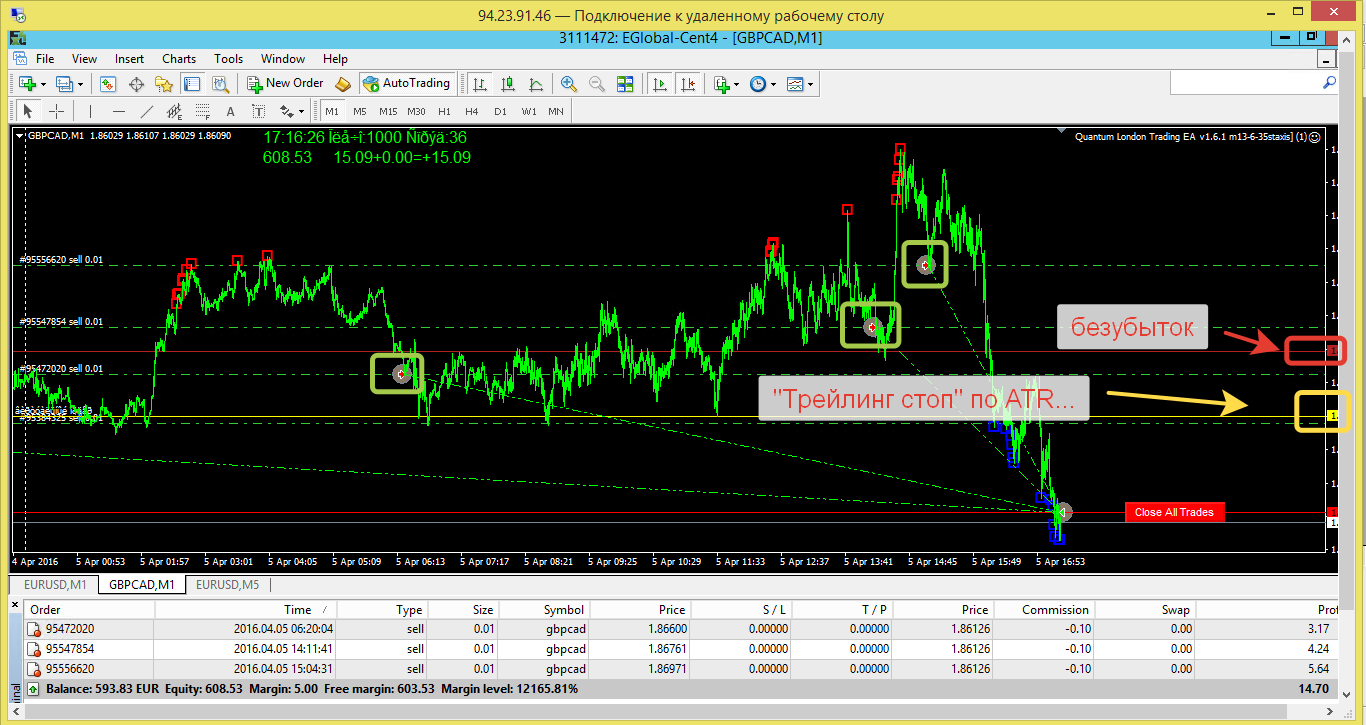Viewport: 1366px width, 725px height.
Task: Zoom out on the chart
Action: coord(597,84)
